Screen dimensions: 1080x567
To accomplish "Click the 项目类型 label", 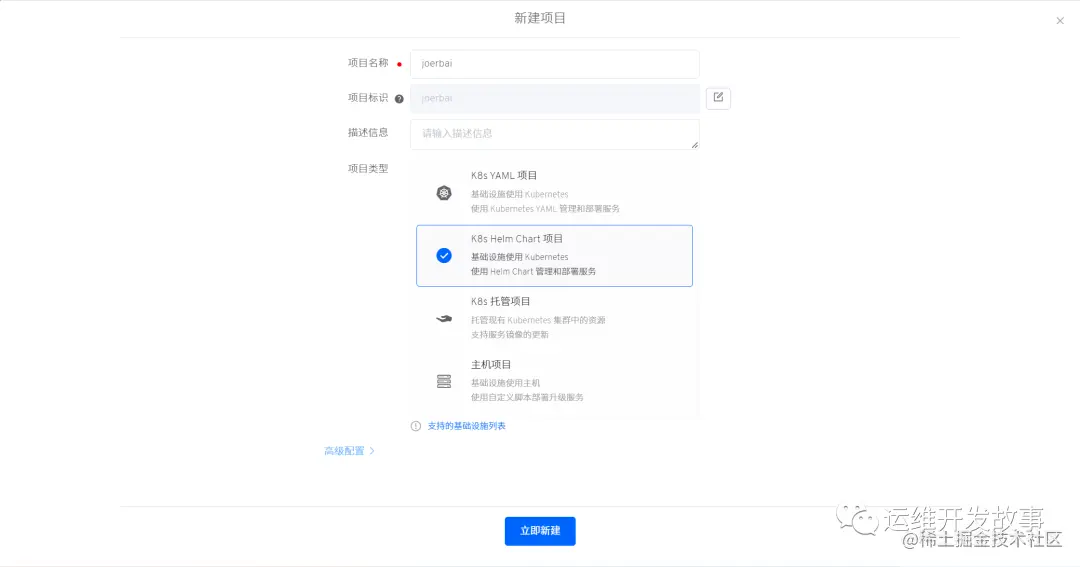I will pyautogui.click(x=368, y=168).
